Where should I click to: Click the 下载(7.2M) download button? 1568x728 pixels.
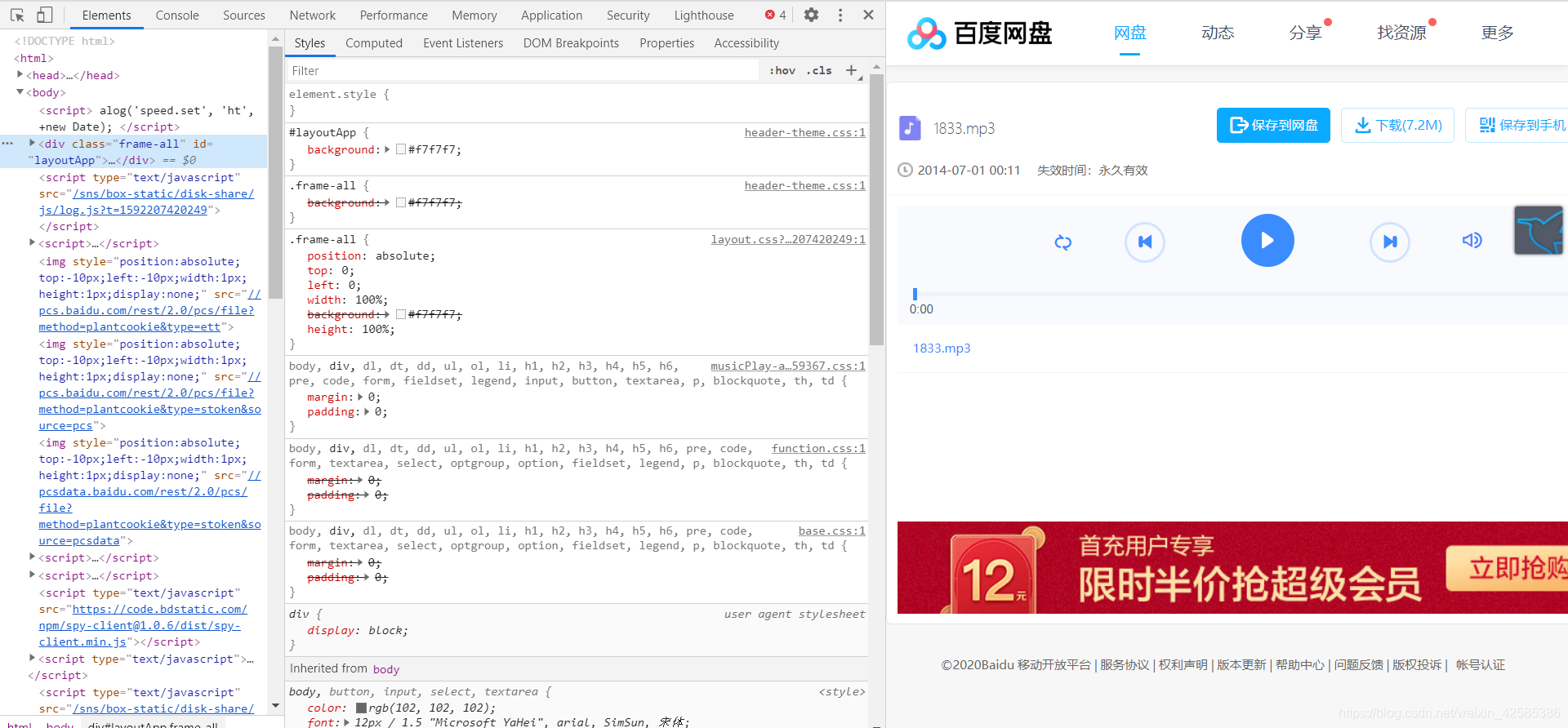1397,125
